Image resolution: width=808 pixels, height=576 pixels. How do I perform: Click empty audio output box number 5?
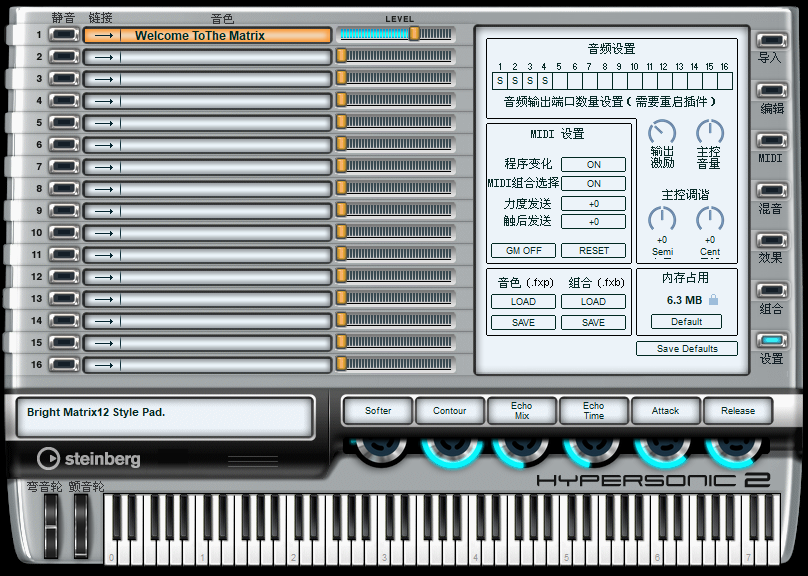pyautogui.click(x=560, y=81)
